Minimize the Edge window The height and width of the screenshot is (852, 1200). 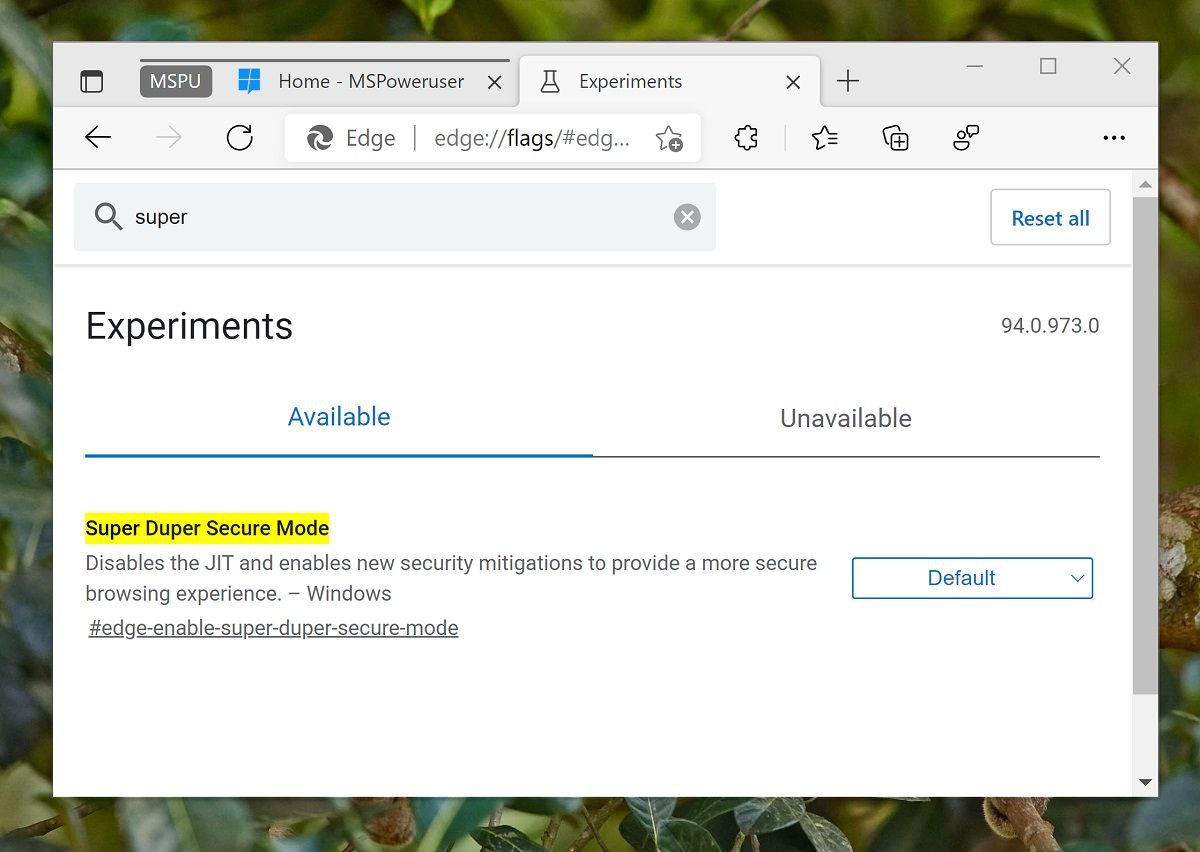coord(975,66)
